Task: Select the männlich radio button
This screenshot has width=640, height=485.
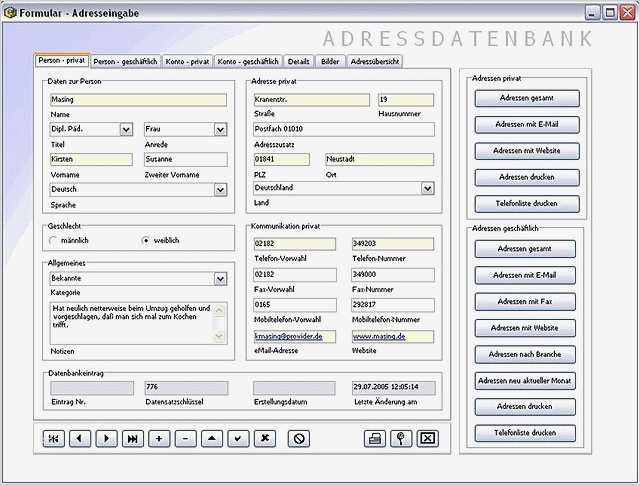Action: click(x=53, y=240)
